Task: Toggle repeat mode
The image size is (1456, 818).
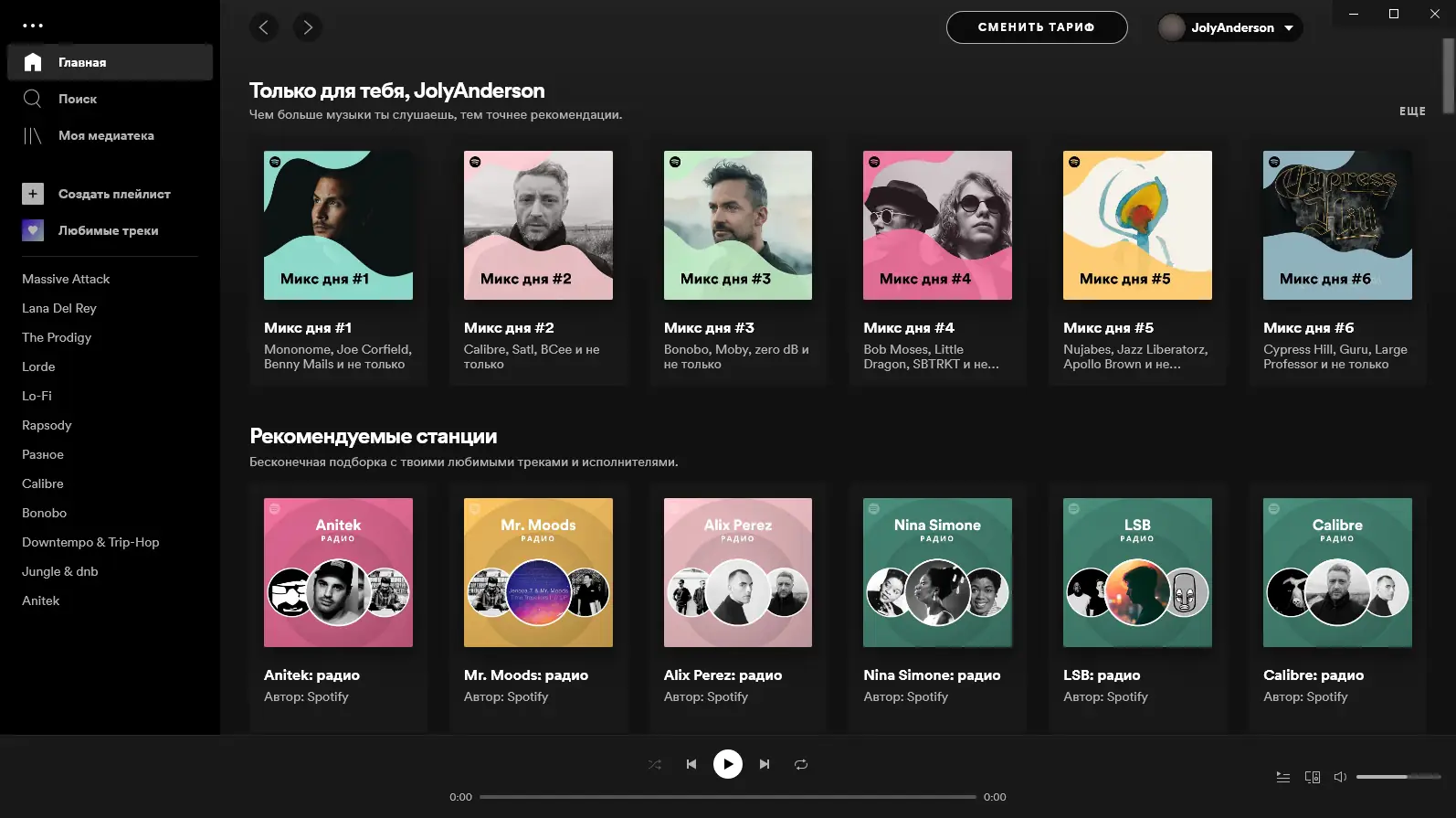Action: click(801, 765)
